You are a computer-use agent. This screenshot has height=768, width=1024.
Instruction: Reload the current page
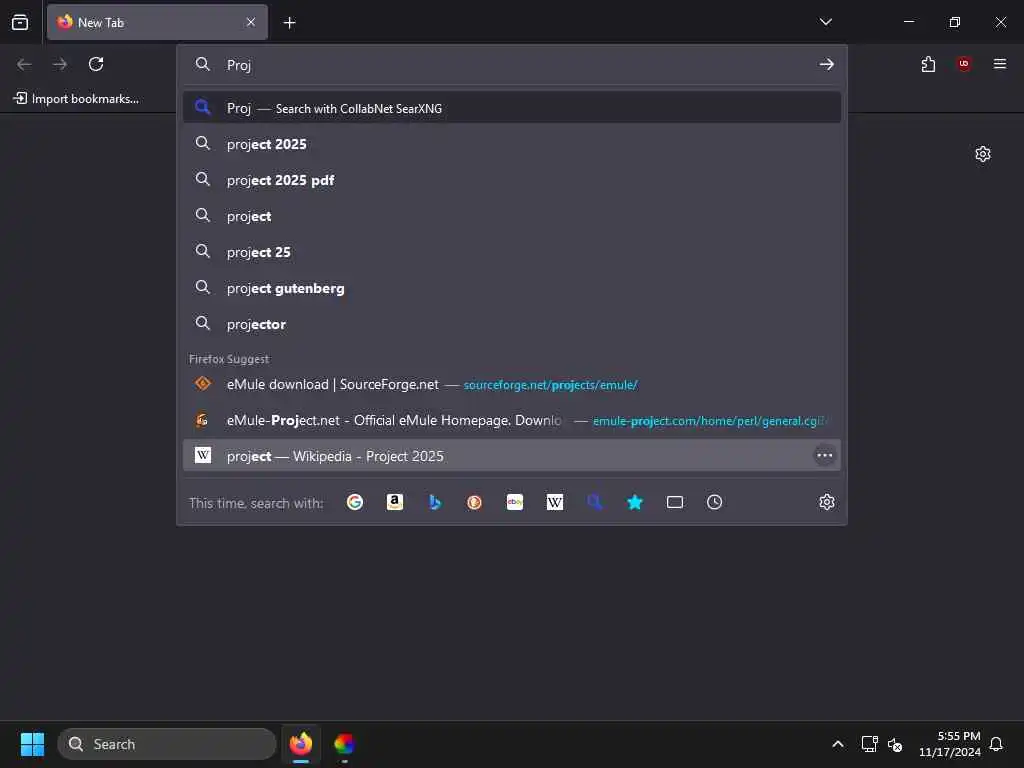pos(96,64)
